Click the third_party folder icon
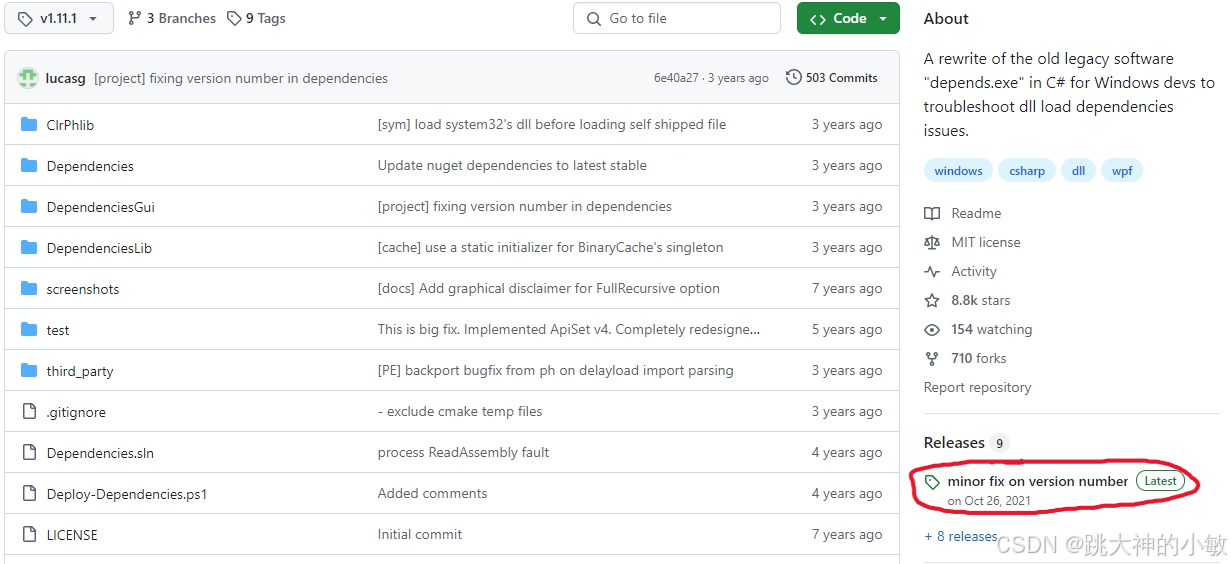This screenshot has width=1231, height=564. (29, 371)
